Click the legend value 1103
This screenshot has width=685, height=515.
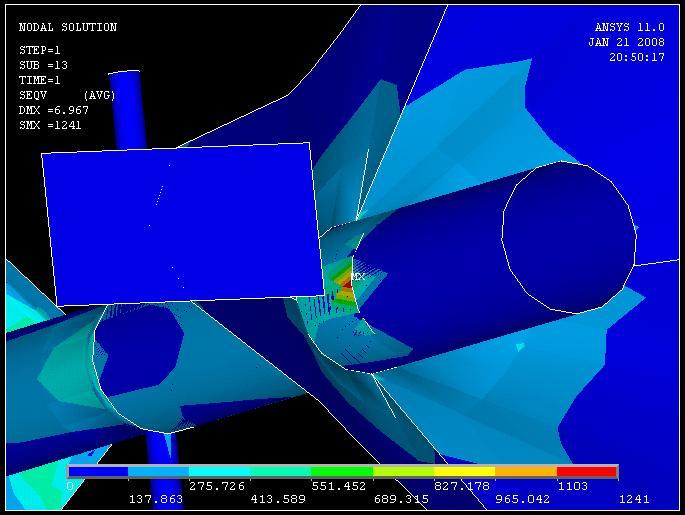[572, 486]
